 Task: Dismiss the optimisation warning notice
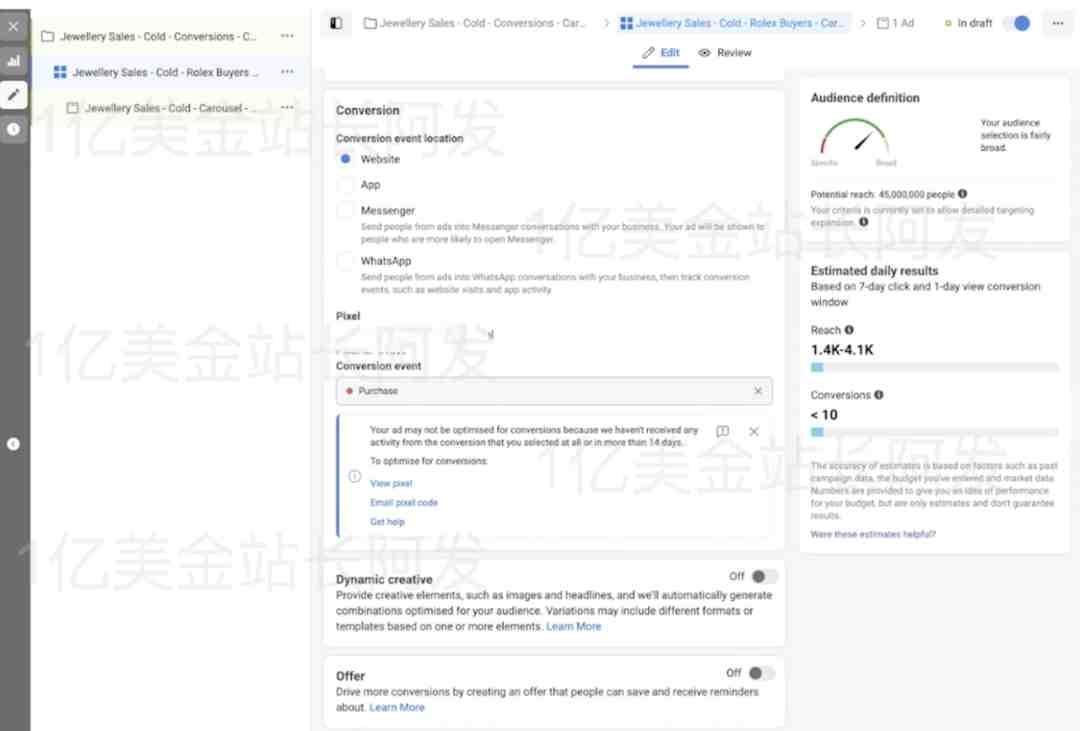click(754, 431)
